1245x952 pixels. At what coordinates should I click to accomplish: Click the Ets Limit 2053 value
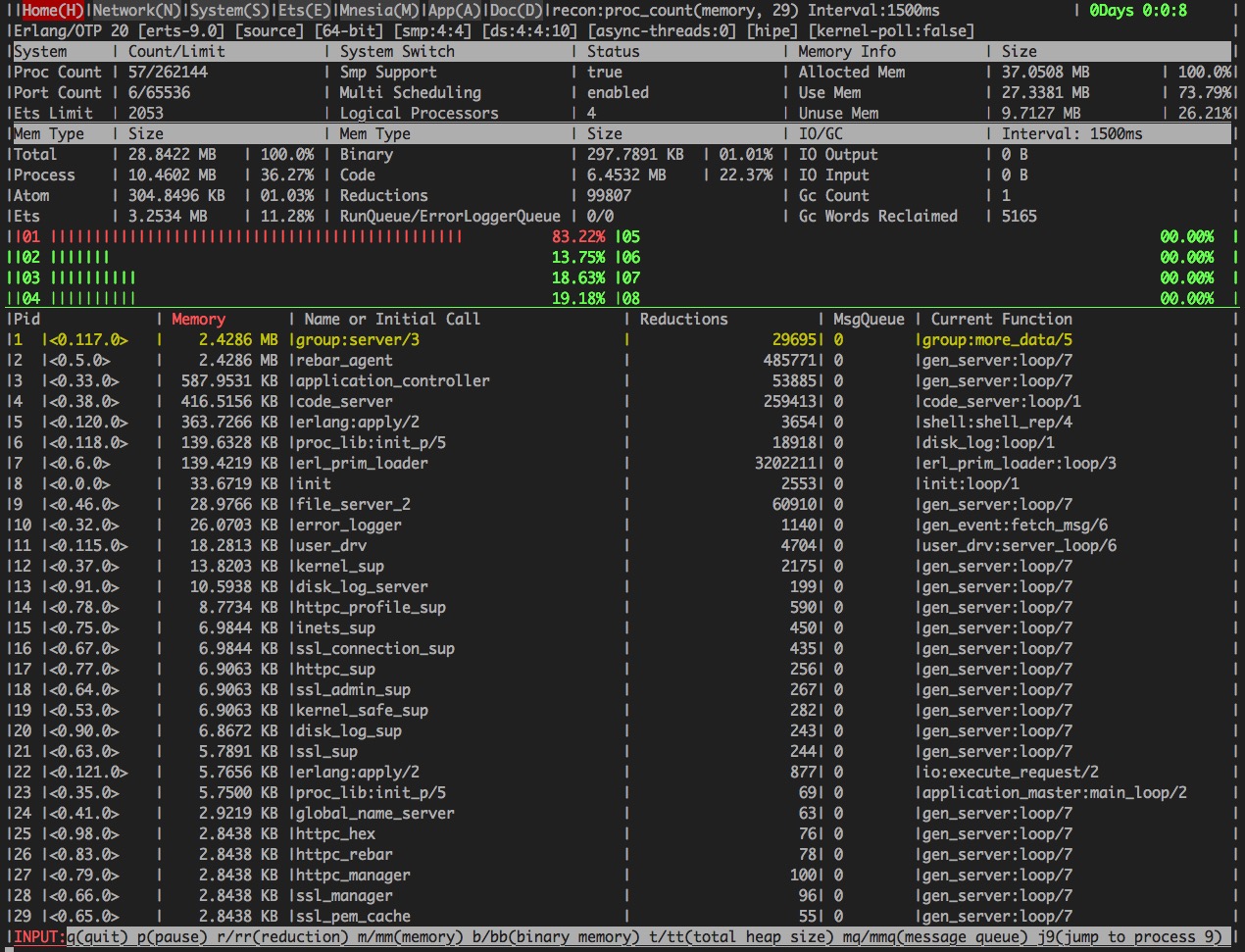click(x=145, y=113)
